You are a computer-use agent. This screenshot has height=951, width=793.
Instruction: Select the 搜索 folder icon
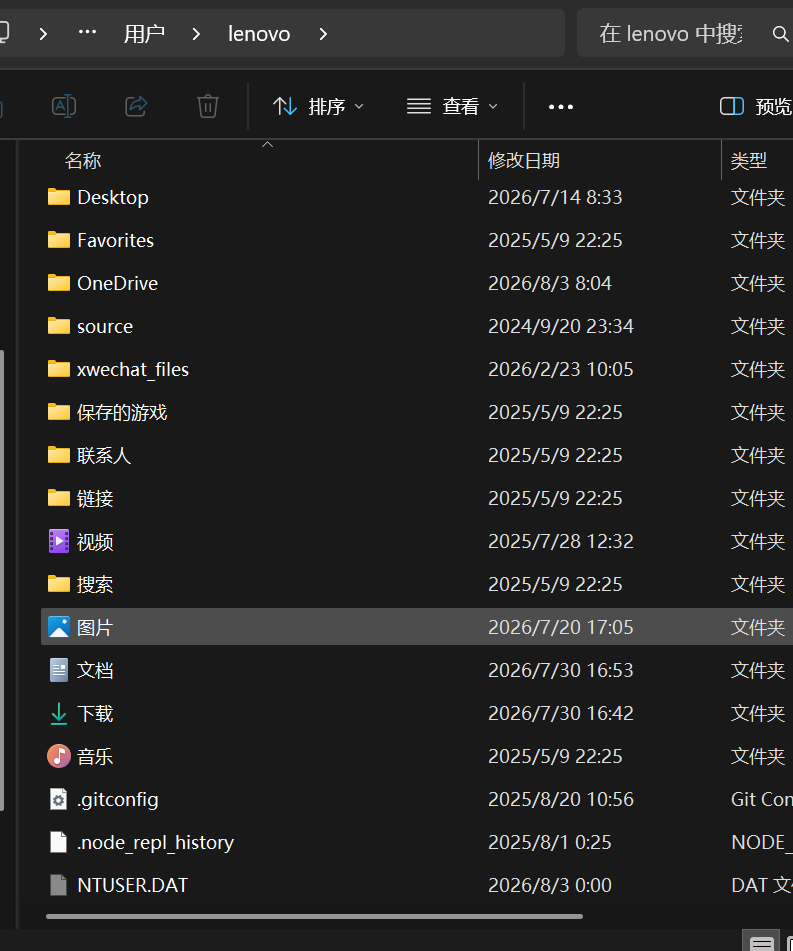pyautogui.click(x=59, y=584)
